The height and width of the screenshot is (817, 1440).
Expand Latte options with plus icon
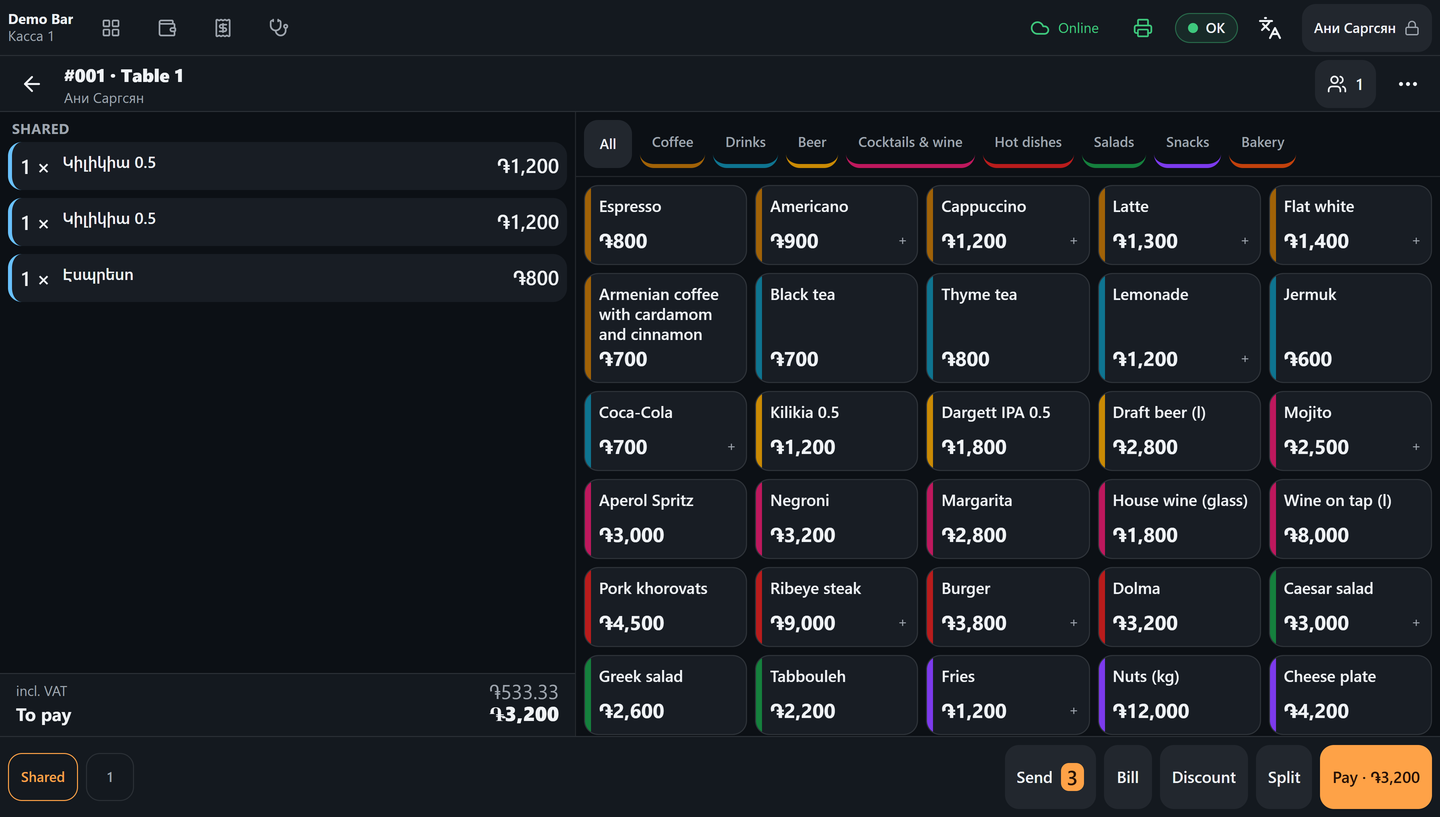click(x=1245, y=241)
